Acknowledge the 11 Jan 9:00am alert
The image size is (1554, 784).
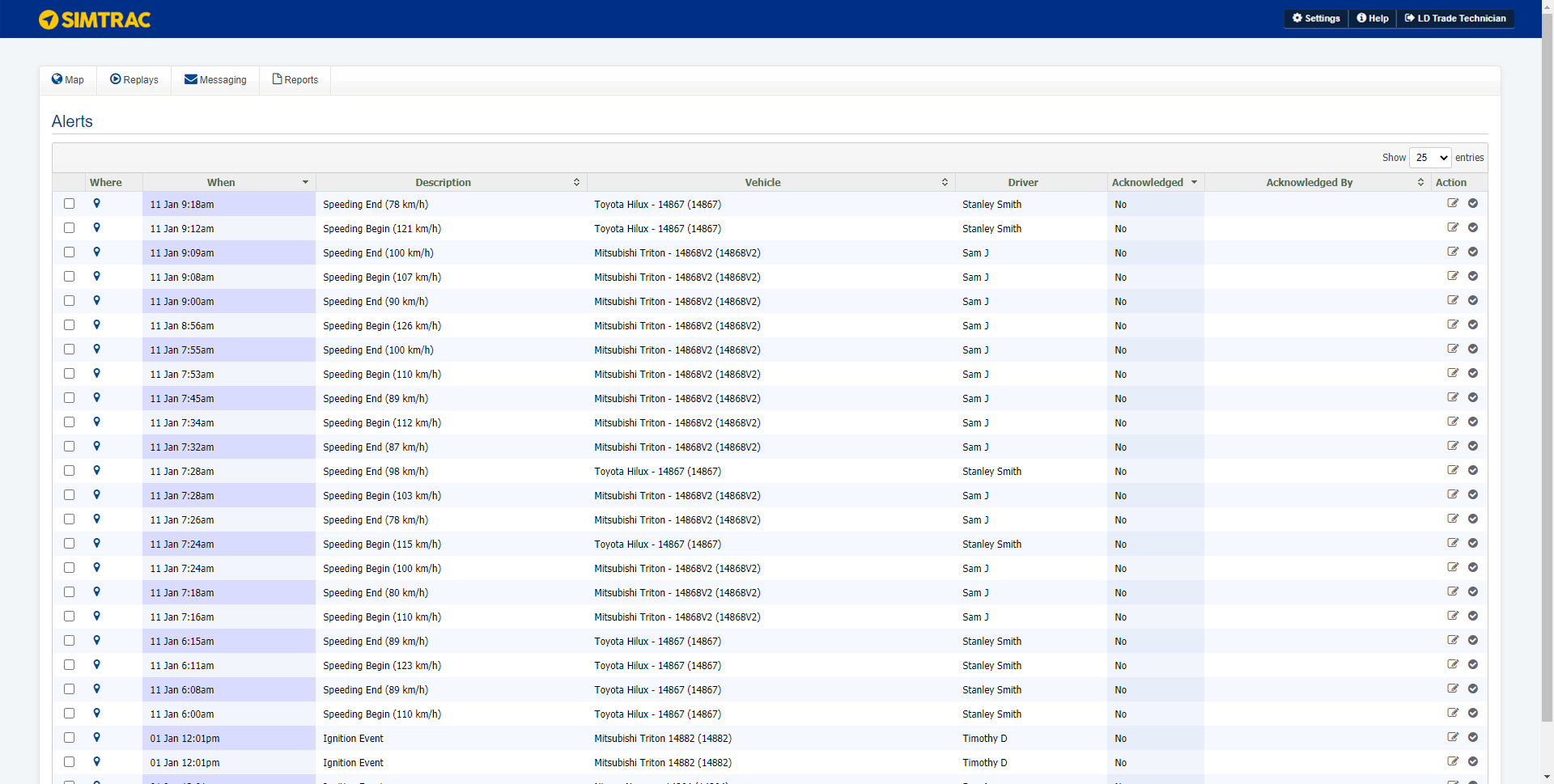(x=1473, y=300)
